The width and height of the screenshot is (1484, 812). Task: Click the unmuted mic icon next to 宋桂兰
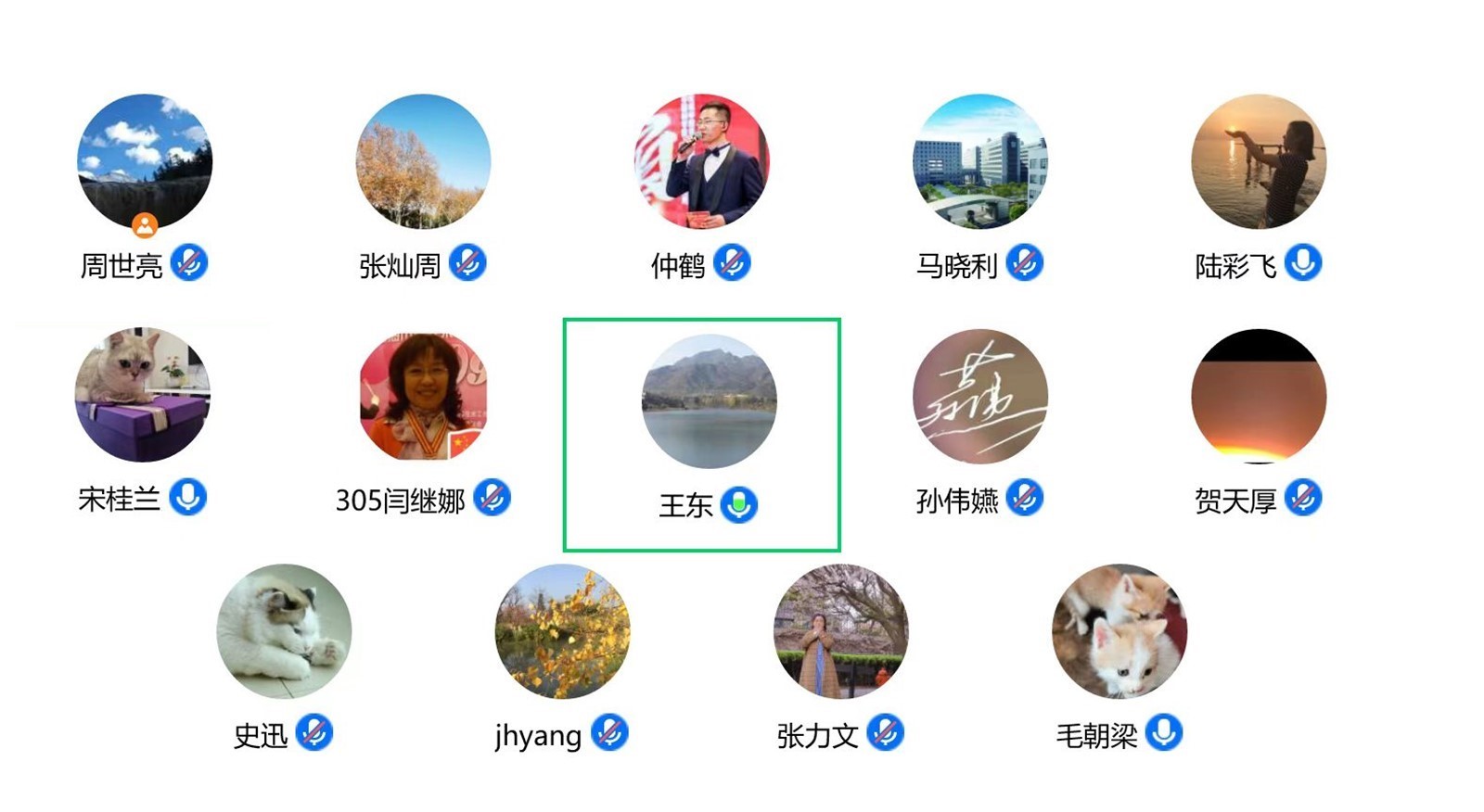(x=188, y=498)
